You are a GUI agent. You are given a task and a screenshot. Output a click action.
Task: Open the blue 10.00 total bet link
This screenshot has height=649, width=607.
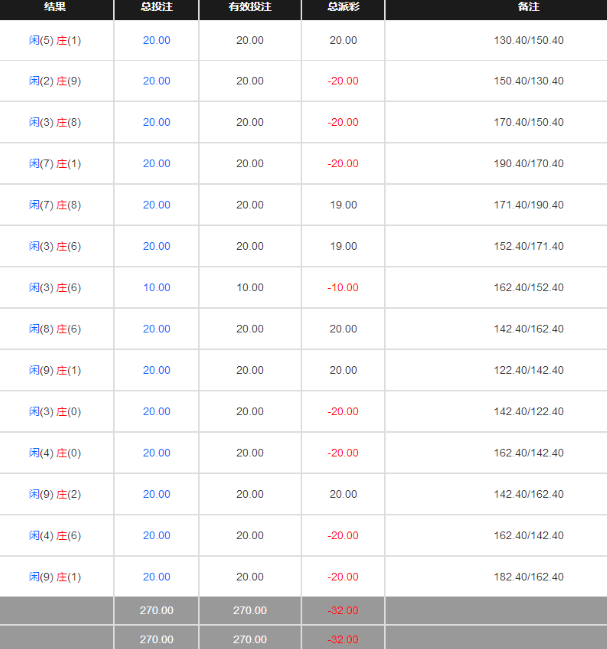[156, 287]
